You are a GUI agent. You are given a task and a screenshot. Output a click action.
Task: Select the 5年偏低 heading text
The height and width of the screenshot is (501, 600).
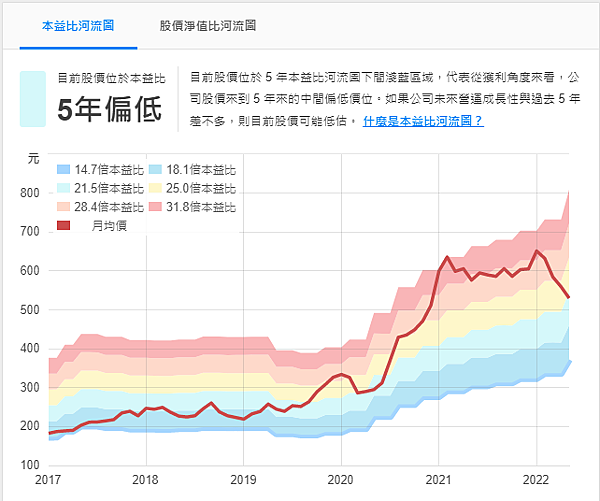coord(109,109)
